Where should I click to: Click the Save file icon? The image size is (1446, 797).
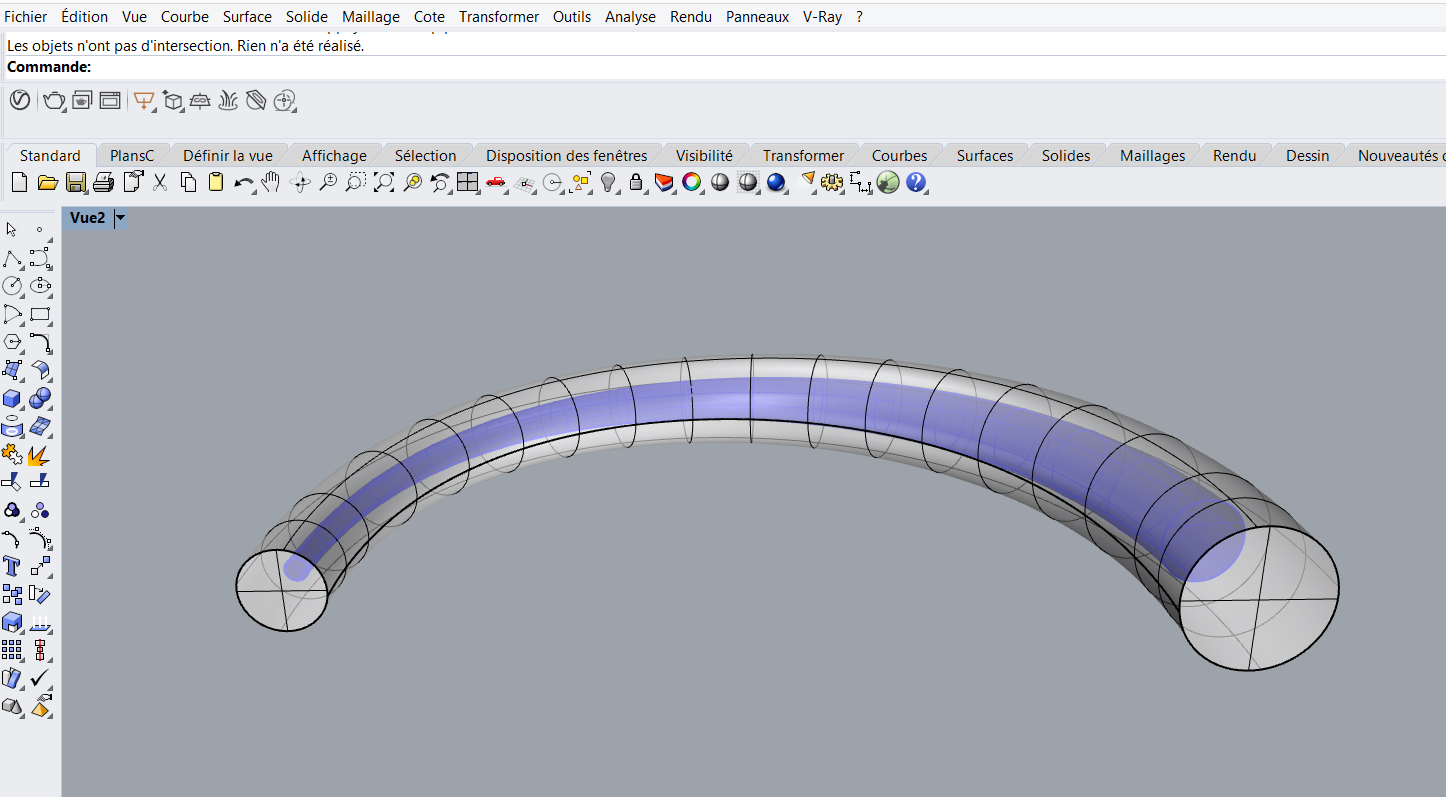coord(75,182)
